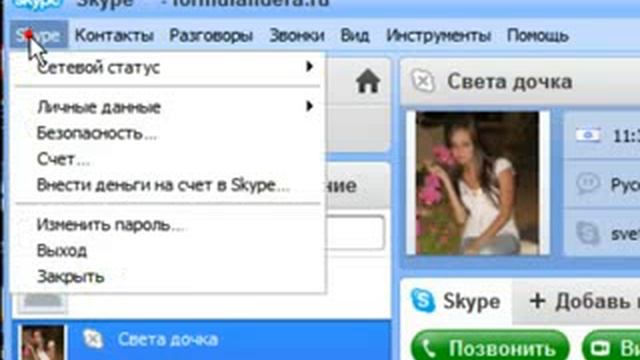
Task: Click status icon next to Света дочка contact
Action: click(x=93, y=339)
